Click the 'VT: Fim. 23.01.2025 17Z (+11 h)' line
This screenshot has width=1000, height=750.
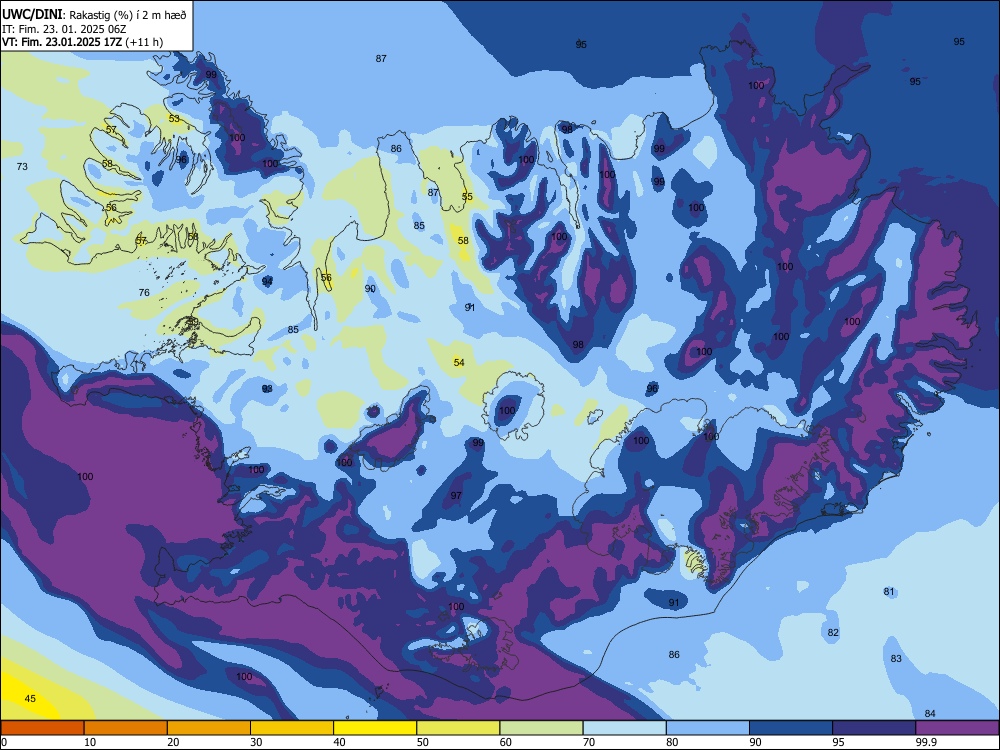tap(82, 42)
